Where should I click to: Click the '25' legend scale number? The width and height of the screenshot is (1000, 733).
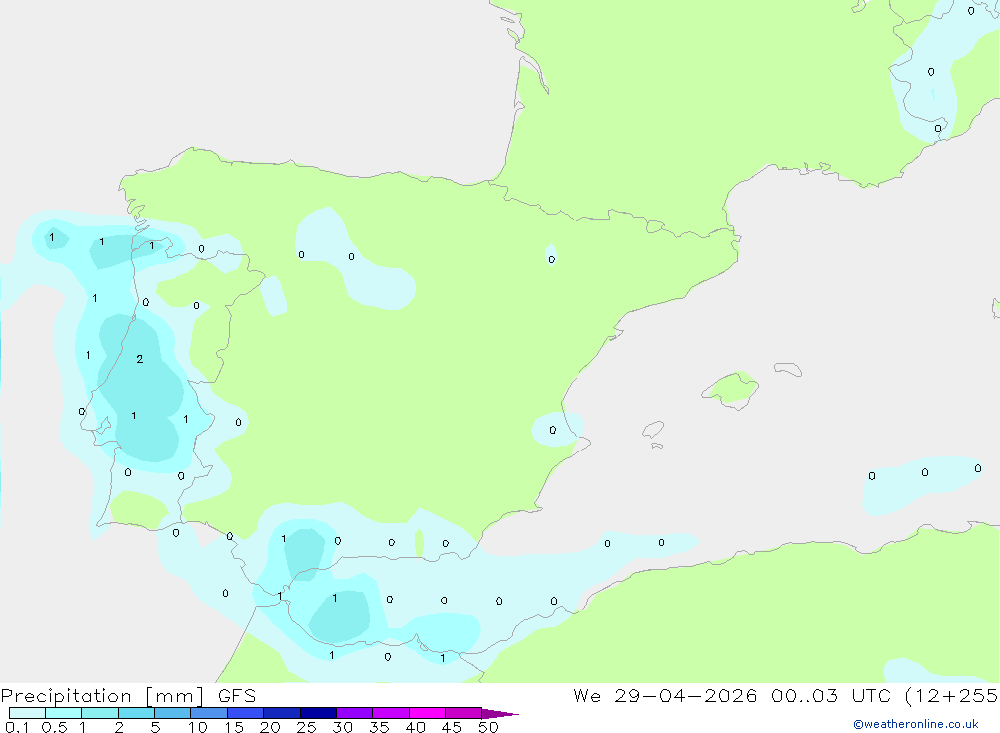[306, 727]
